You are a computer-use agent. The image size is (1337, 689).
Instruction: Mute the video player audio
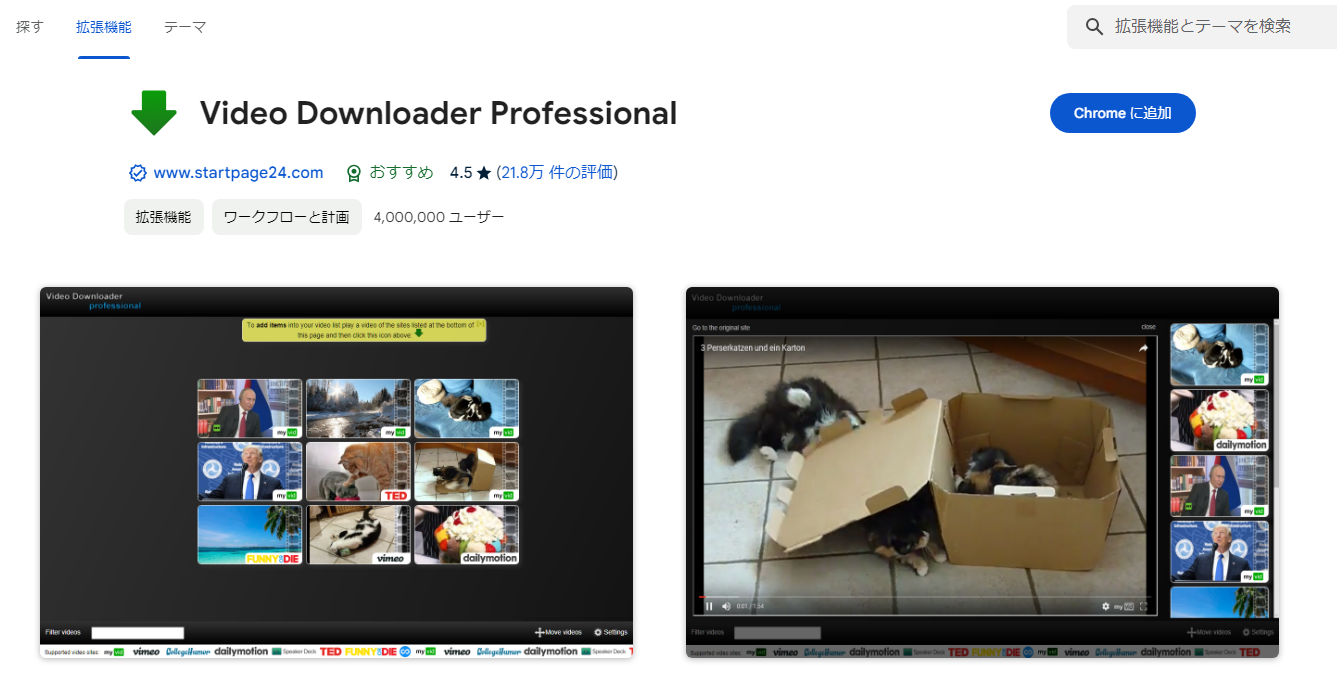tap(725, 607)
